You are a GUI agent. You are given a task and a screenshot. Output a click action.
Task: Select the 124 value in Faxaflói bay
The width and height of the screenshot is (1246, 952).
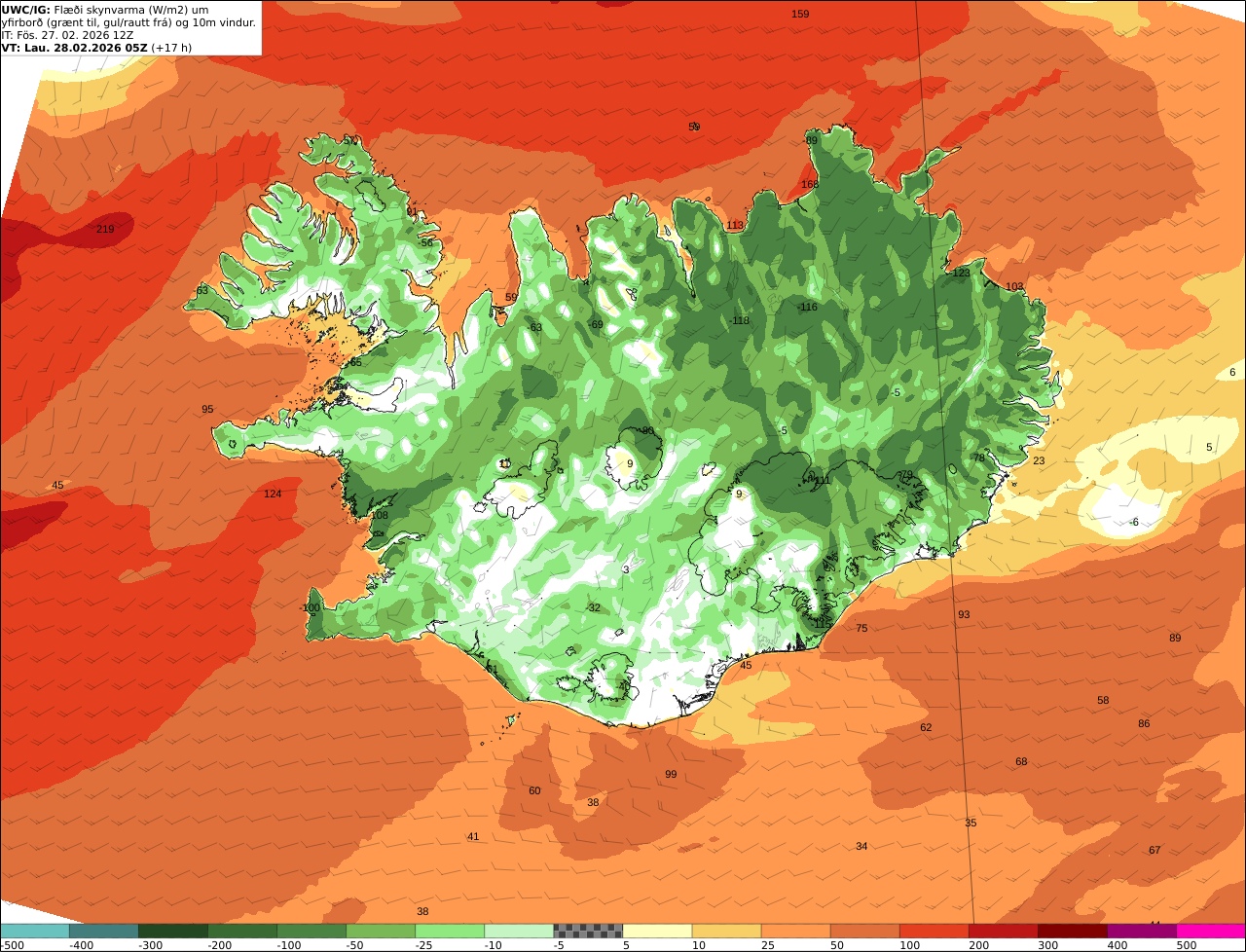[x=273, y=494]
